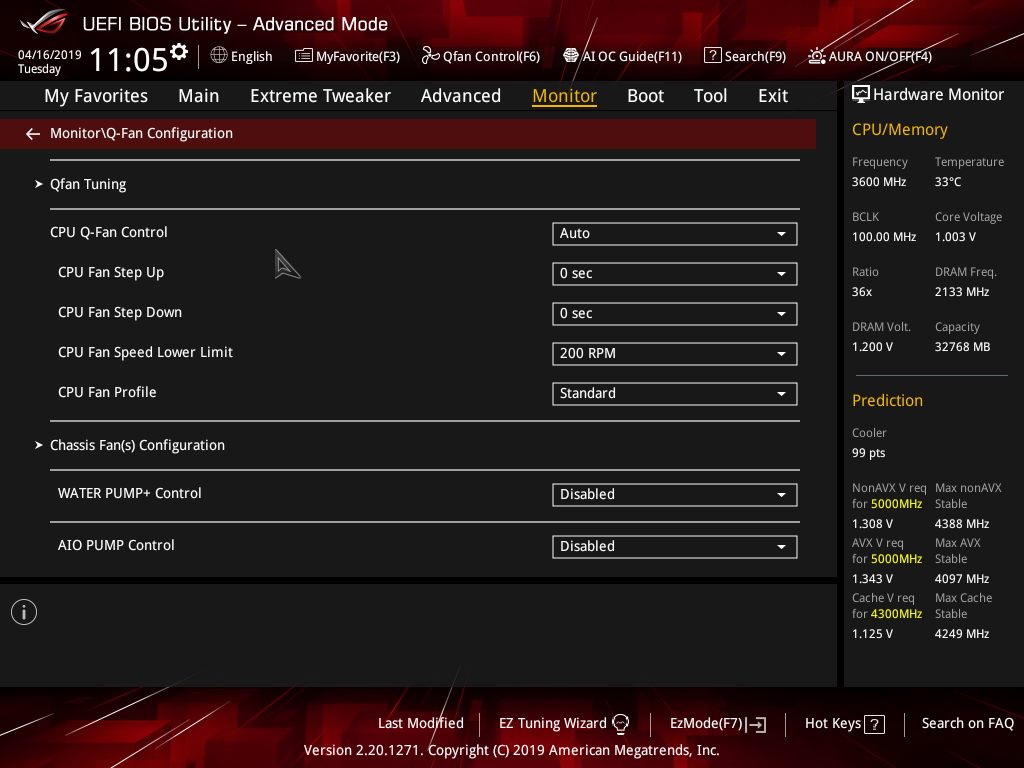1024x768 pixels.
Task: Open the CPU Fan Step Down dropdown
Action: [675, 313]
